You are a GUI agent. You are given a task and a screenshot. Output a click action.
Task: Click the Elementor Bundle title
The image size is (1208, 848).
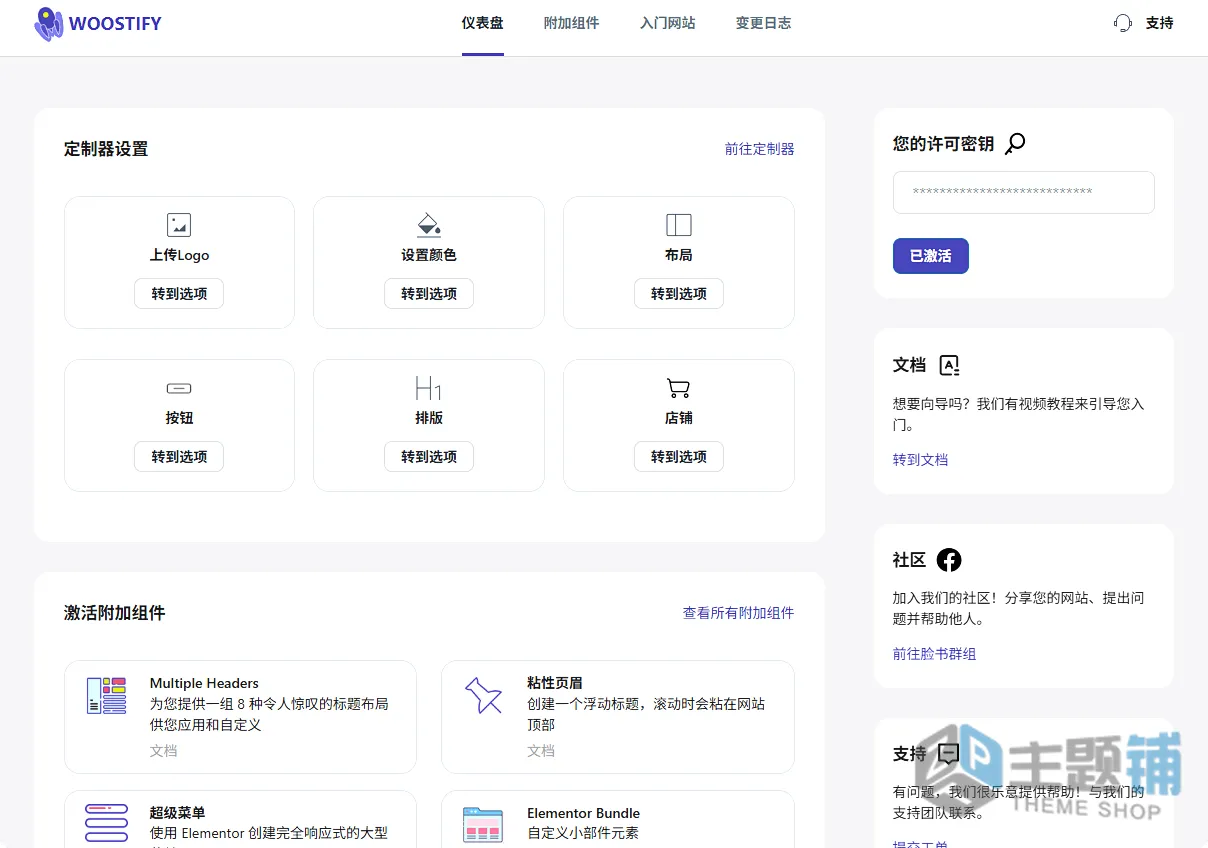(x=583, y=813)
